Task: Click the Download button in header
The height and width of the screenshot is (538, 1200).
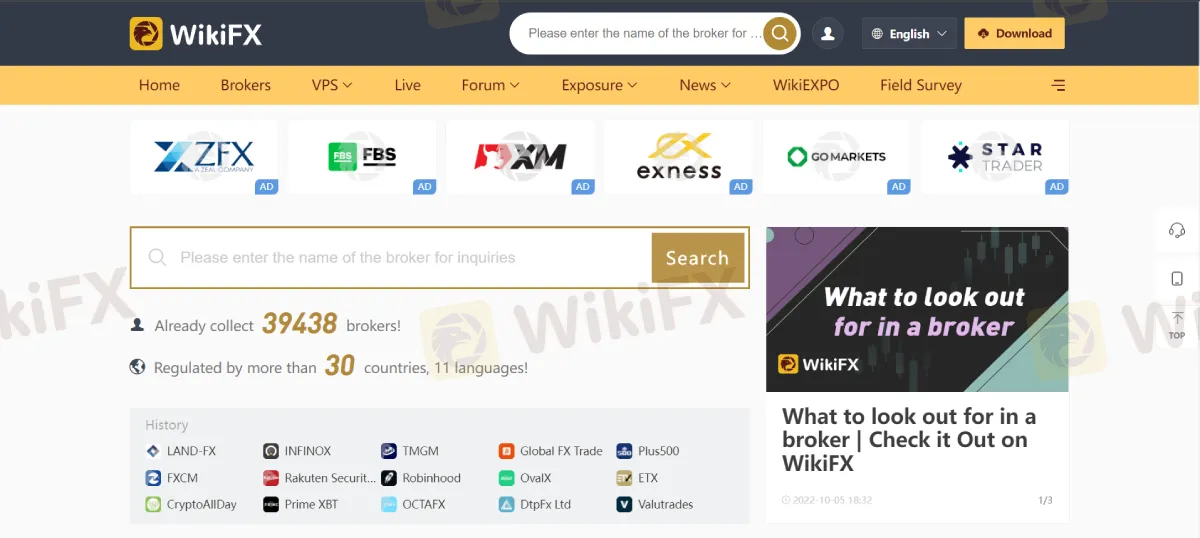Action: click(1014, 33)
